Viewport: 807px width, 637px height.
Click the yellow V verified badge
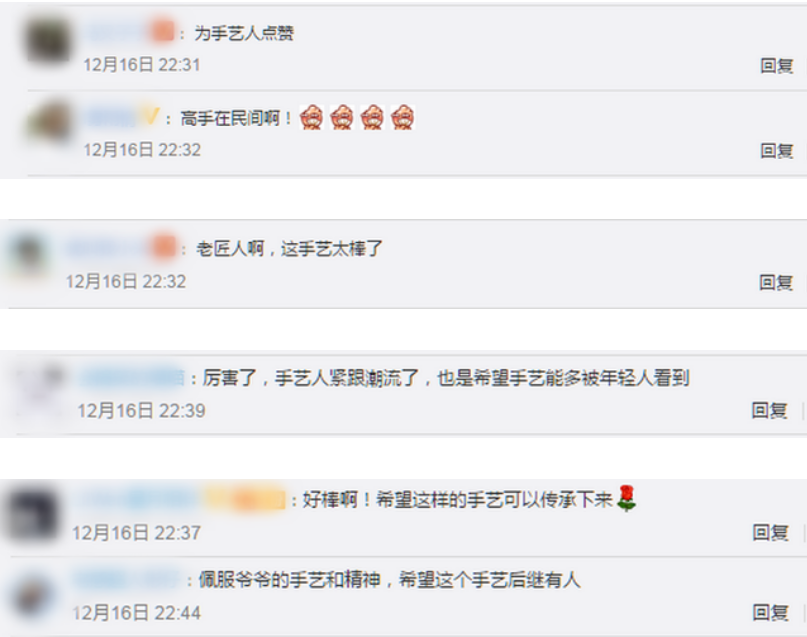pos(150,117)
